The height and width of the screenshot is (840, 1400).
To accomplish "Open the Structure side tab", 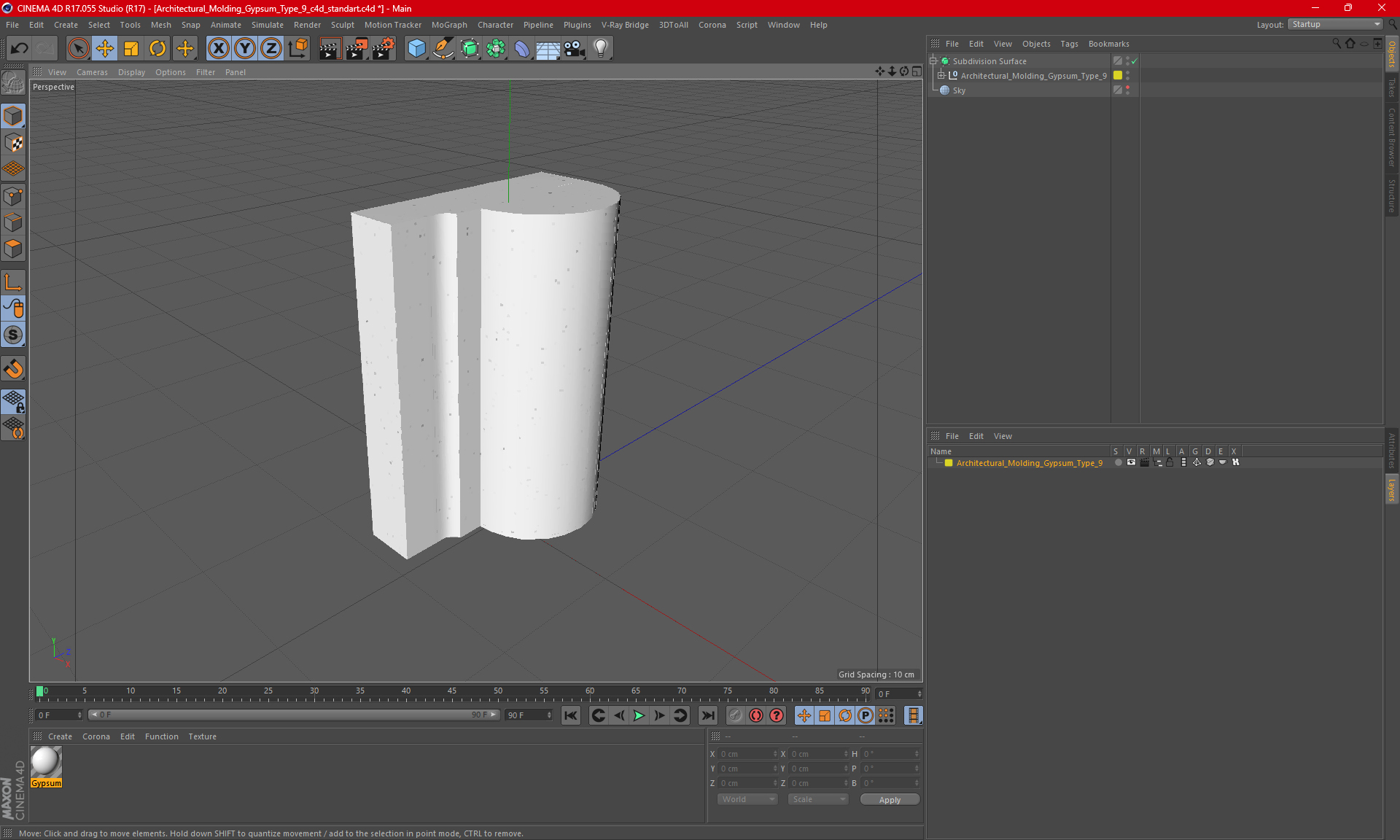I will pyautogui.click(x=1392, y=195).
